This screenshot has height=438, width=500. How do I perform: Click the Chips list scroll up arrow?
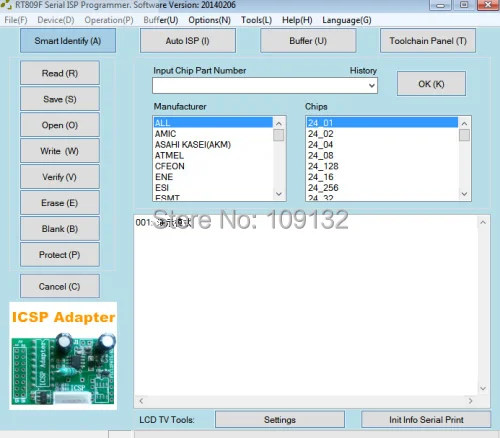(x=464, y=123)
